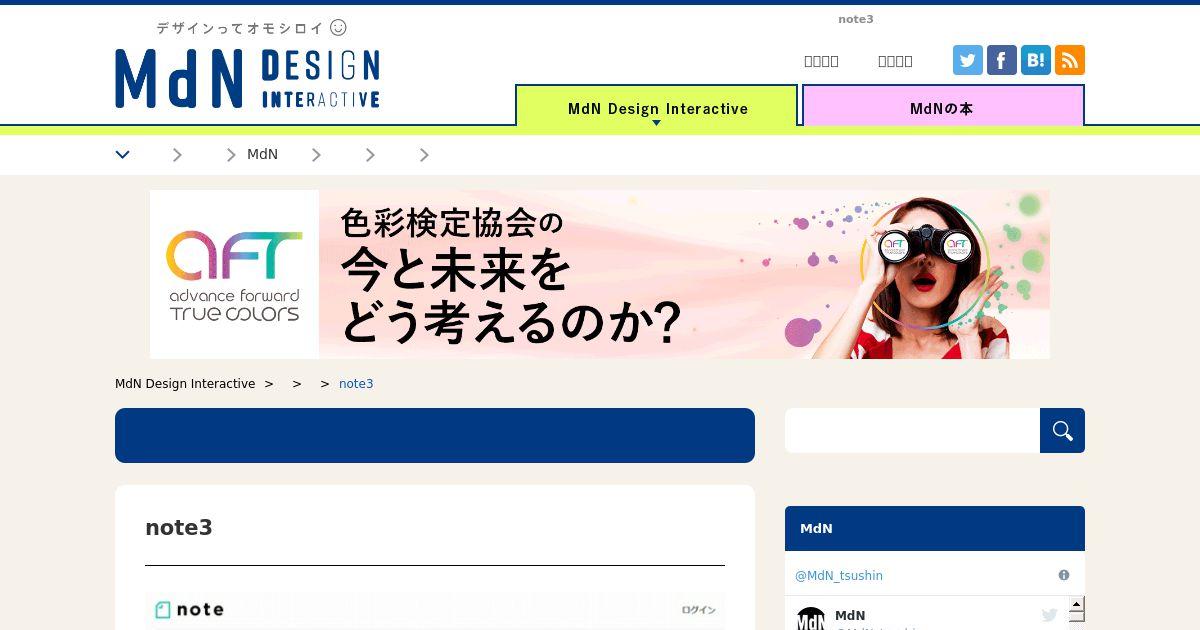Open the orange RSS feed icon

click(x=1070, y=60)
